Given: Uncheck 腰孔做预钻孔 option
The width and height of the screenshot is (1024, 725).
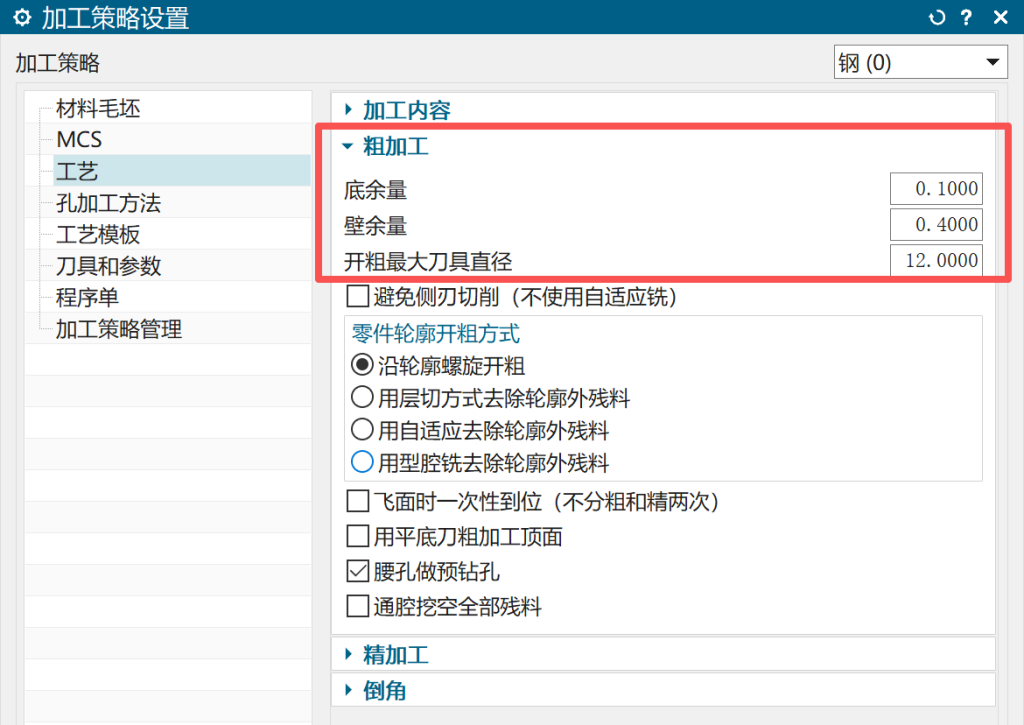Looking at the screenshot, I should (x=358, y=572).
